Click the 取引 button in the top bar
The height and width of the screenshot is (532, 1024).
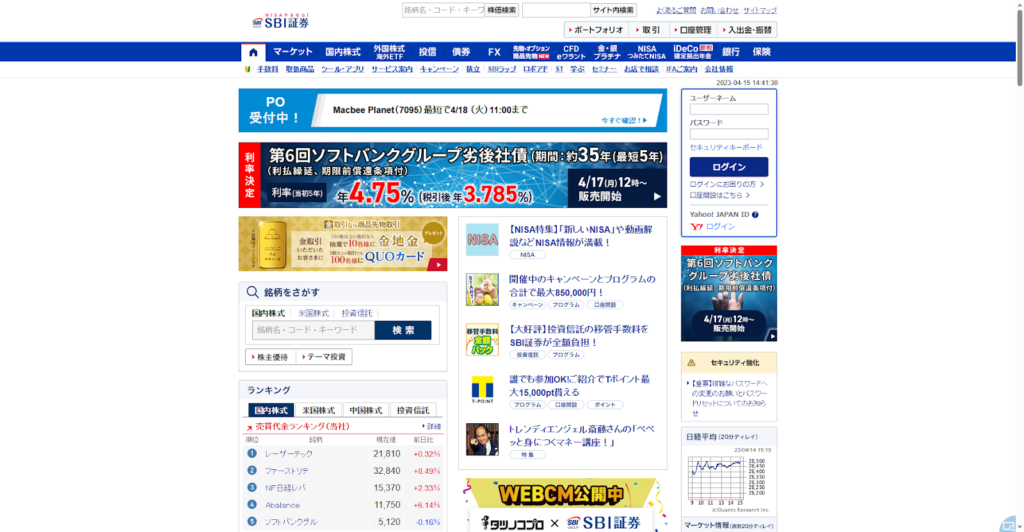click(x=648, y=30)
